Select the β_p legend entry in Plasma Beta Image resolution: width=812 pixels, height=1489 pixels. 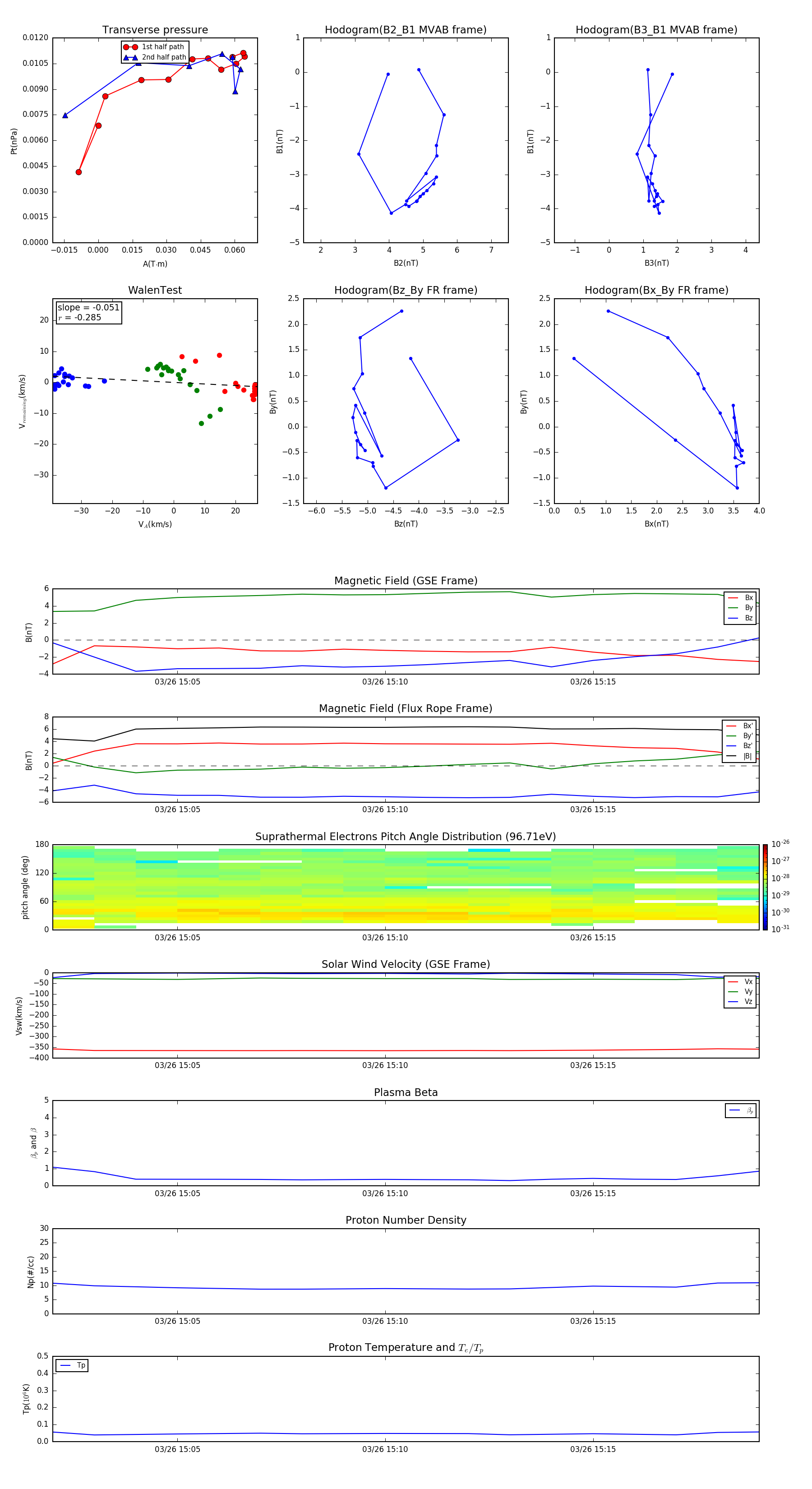[x=741, y=1110]
